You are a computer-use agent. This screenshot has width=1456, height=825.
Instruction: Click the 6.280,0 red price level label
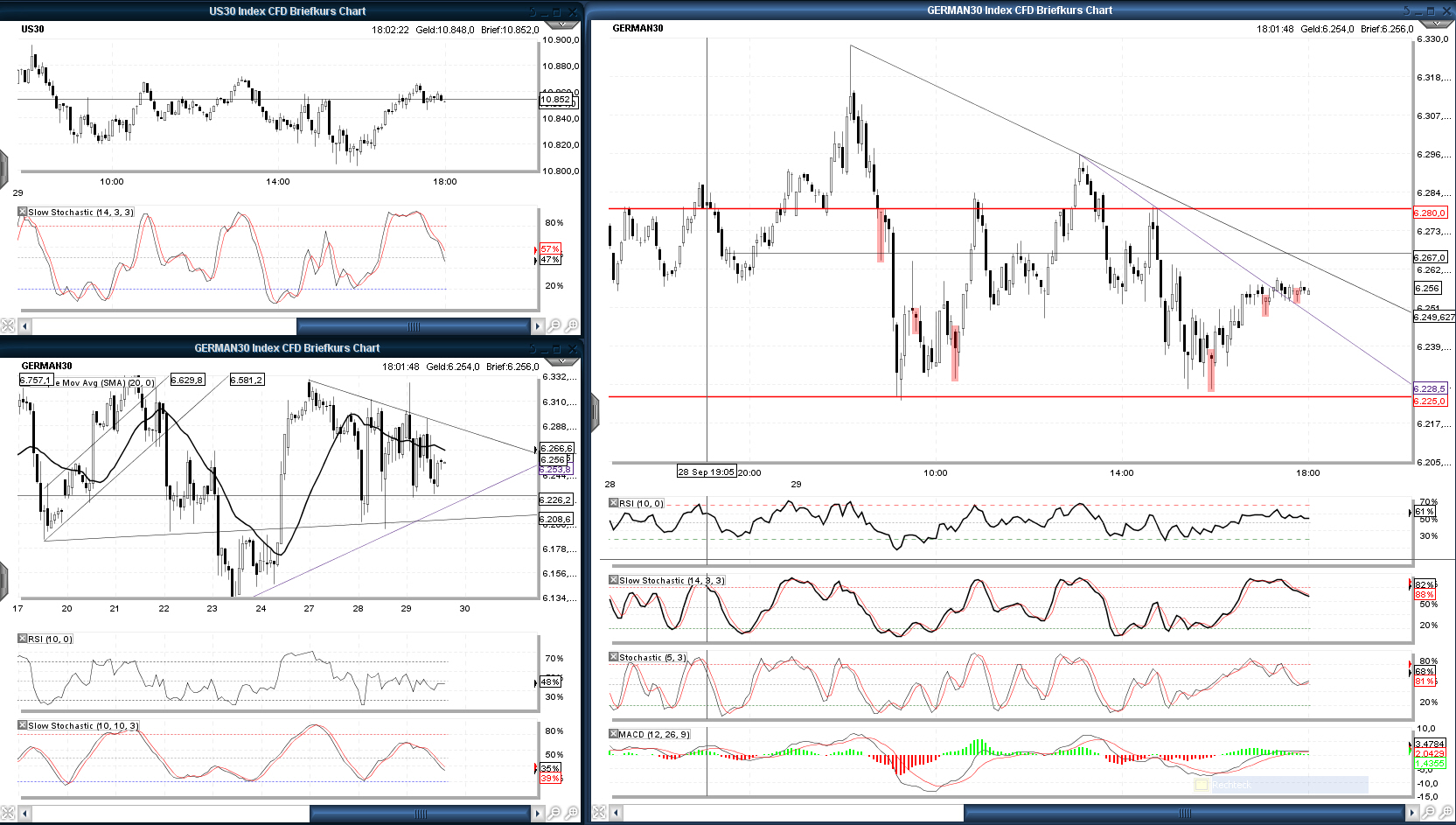[x=1431, y=213]
